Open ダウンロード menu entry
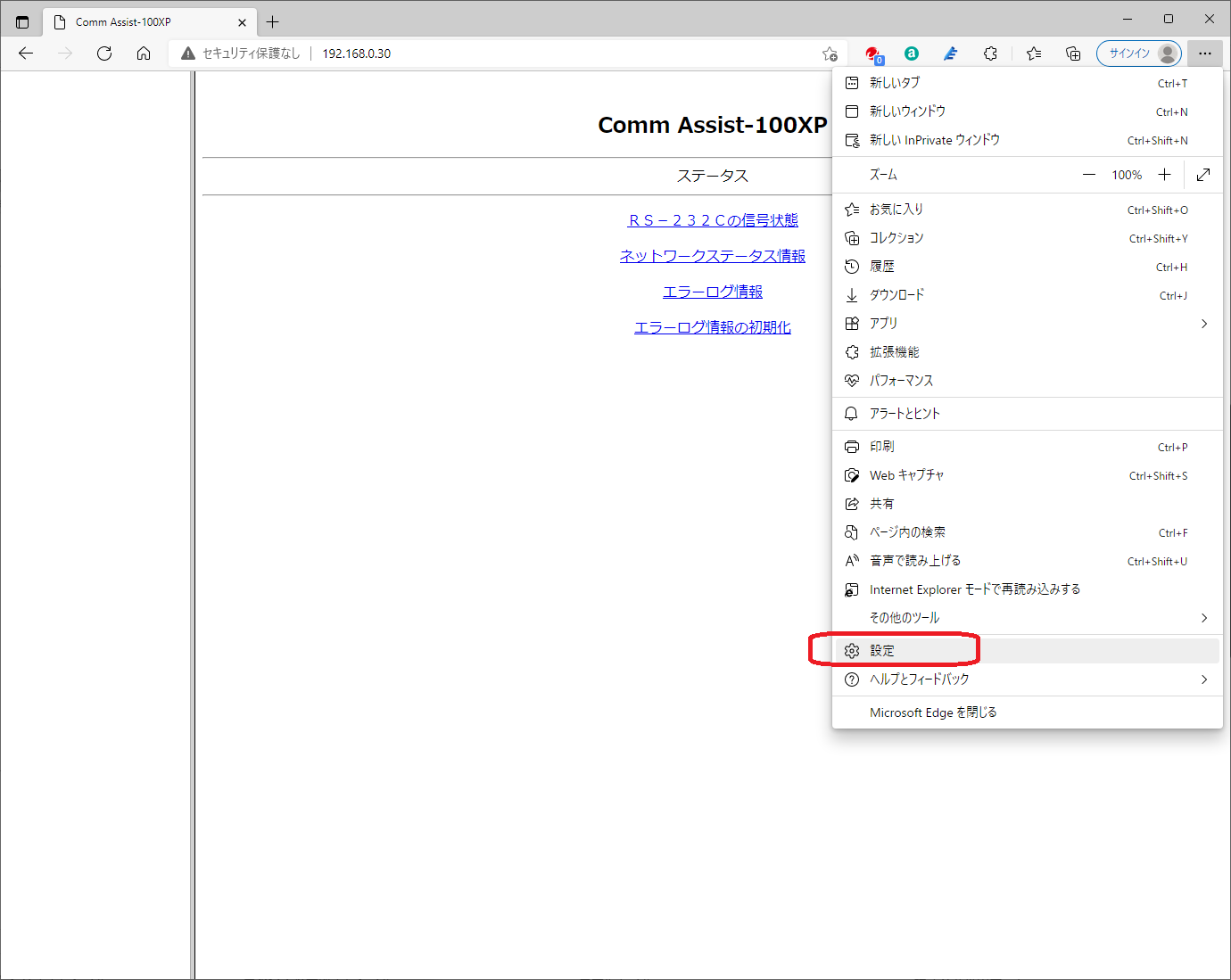This screenshot has width=1231, height=980. point(1027,295)
